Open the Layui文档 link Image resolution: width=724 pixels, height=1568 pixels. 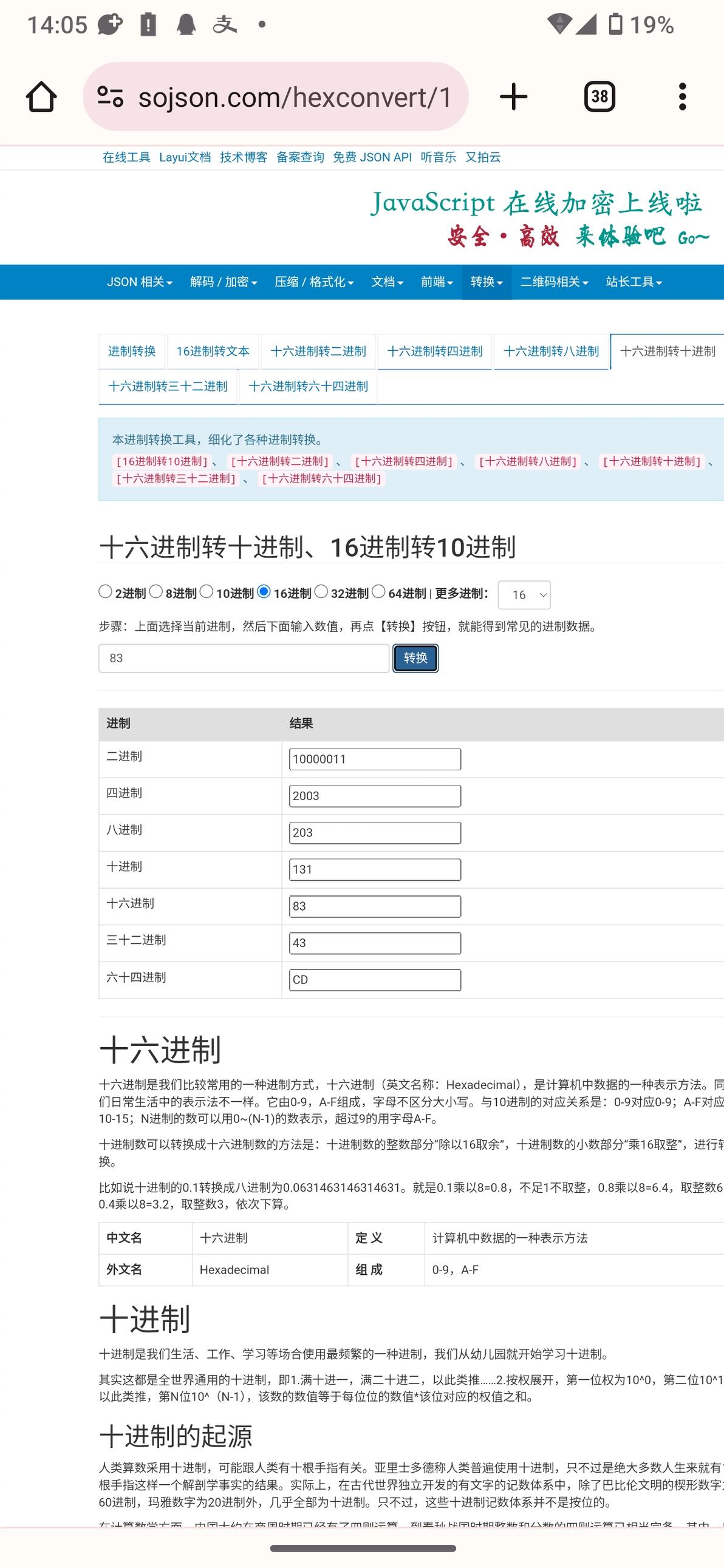tap(185, 157)
